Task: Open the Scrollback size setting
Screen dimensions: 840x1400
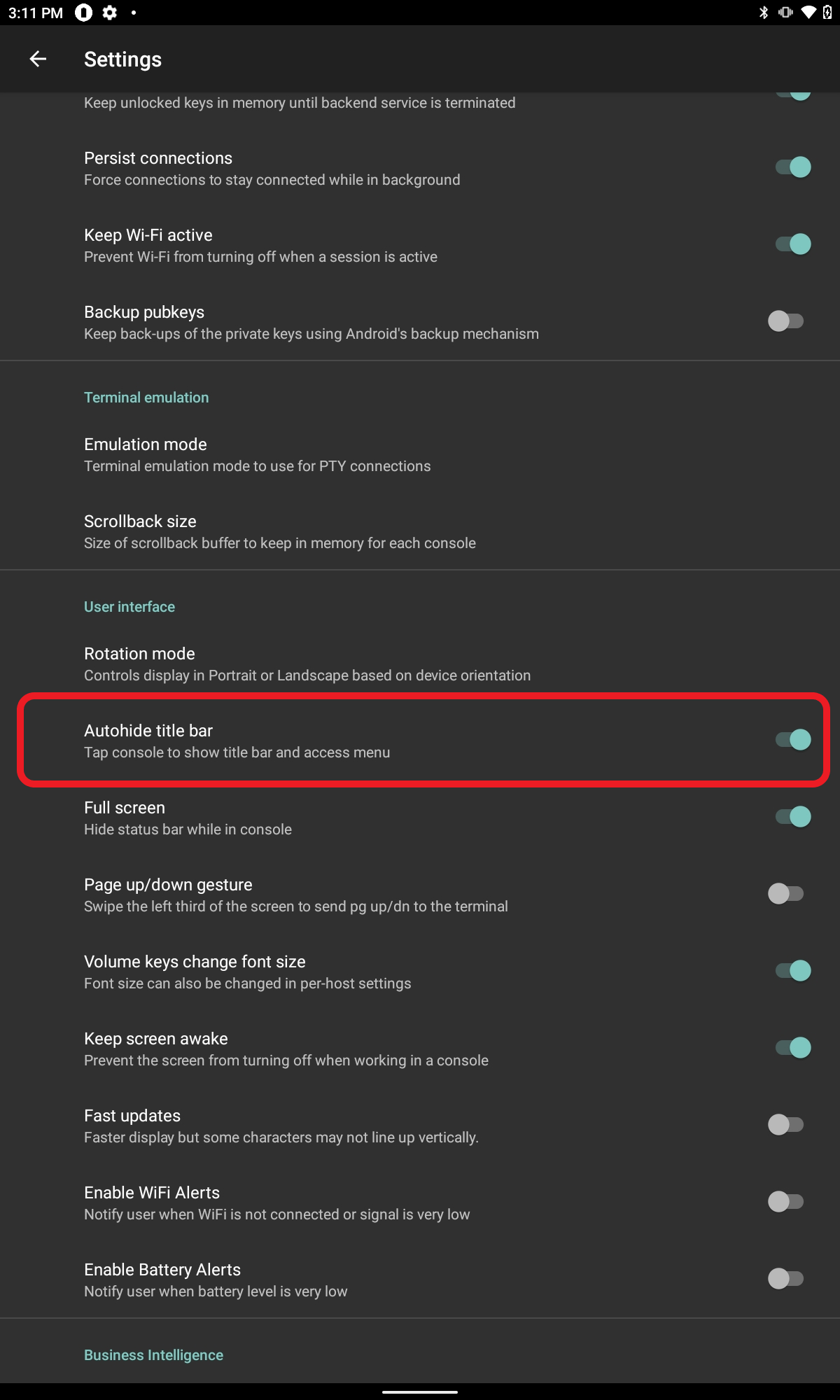Action: coord(279,532)
